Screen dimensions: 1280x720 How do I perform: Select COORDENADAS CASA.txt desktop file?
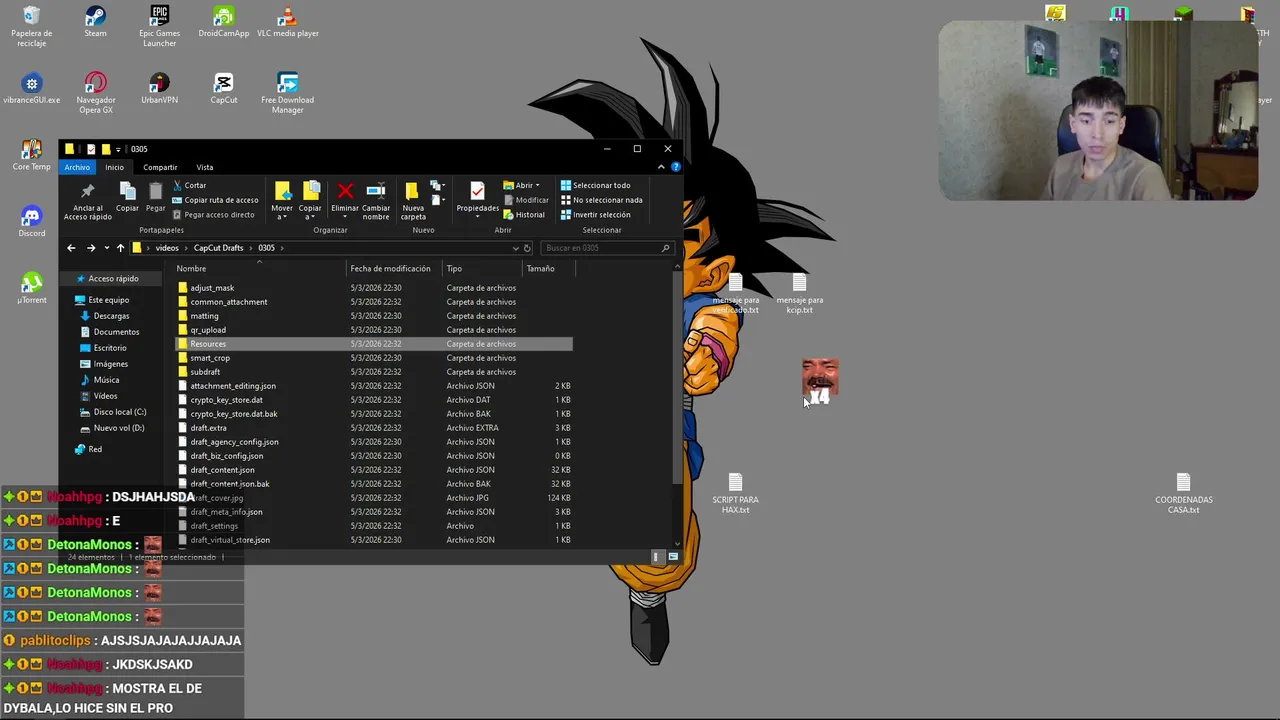pyautogui.click(x=1184, y=494)
